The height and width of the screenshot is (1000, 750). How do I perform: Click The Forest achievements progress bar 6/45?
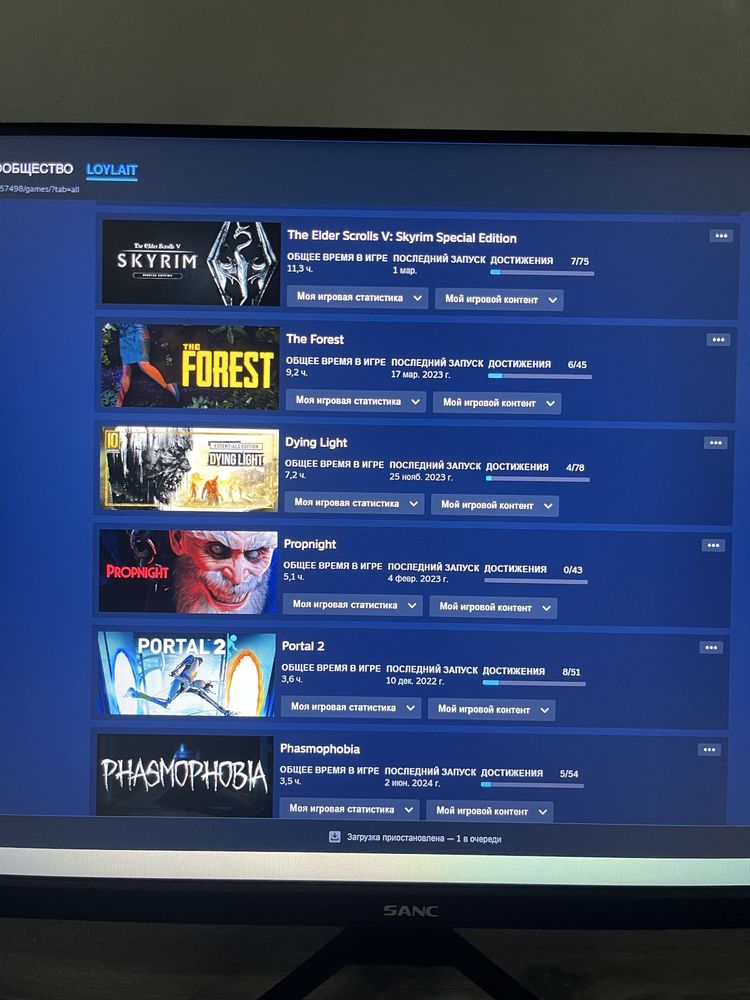540,376
